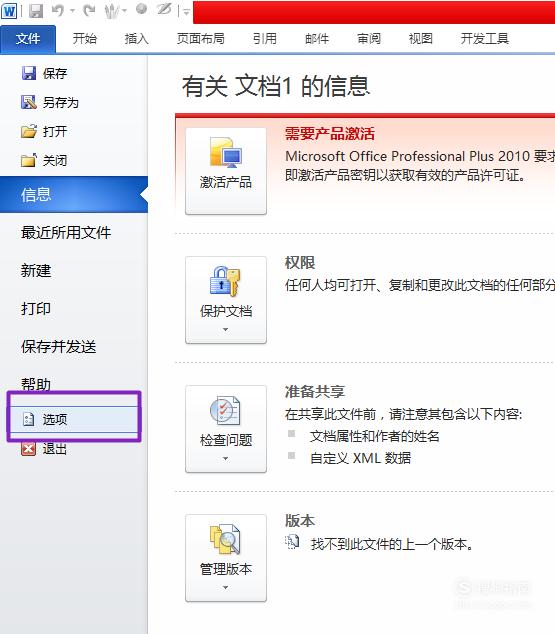Click the 关闭 label in the sidebar
The height and width of the screenshot is (634, 555).
tap(55, 161)
